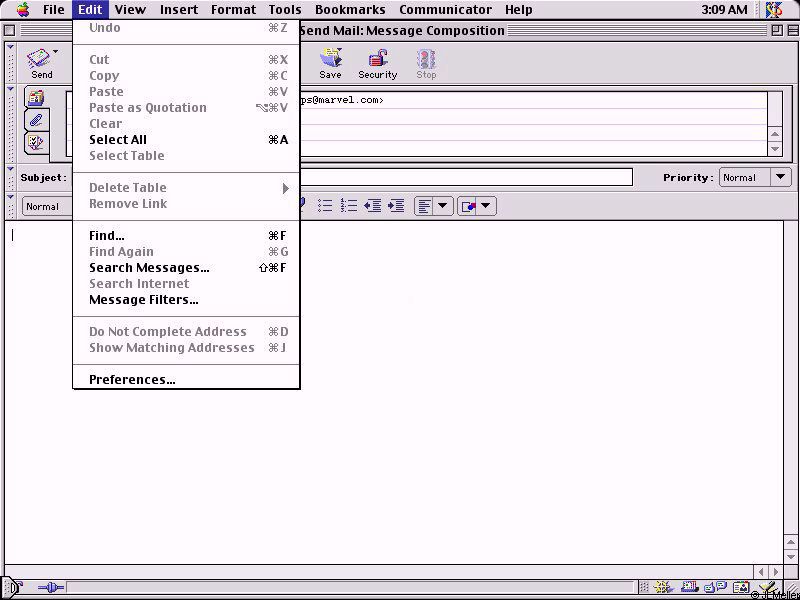Open the text alignment dropdown
This screenshot has width=800, height=600.
coord(433,206)
